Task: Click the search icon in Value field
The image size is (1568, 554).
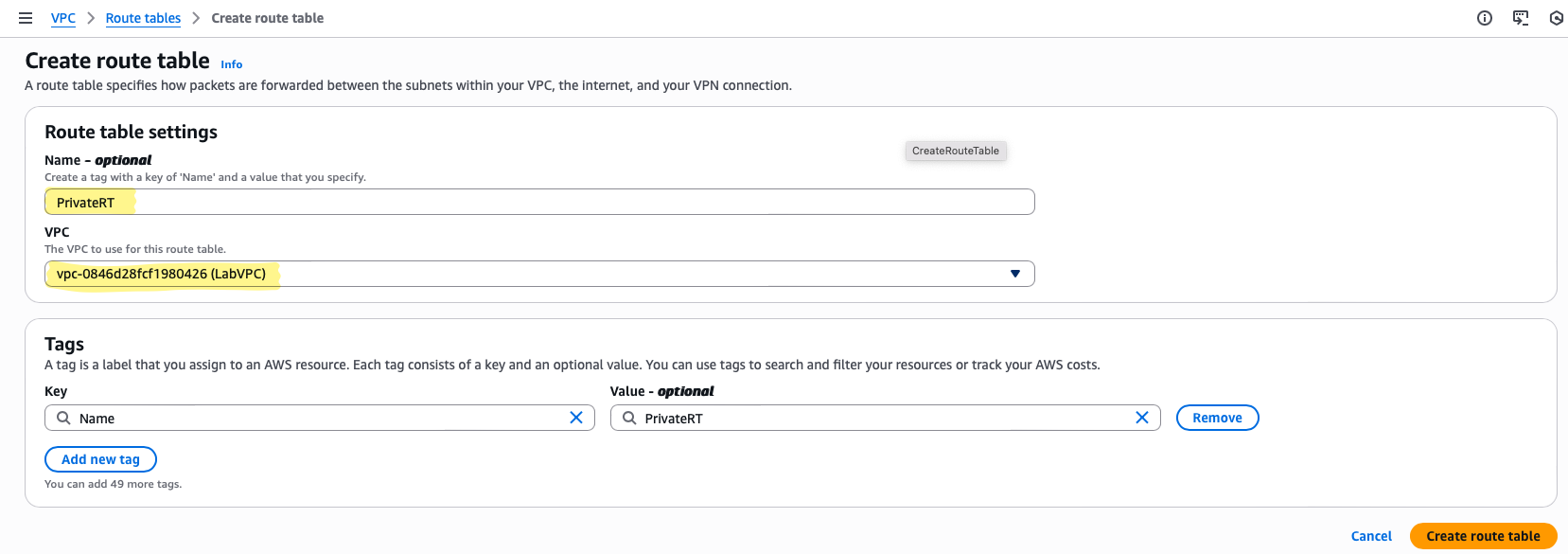Action: pyautogui.click(x=629, y=418)
